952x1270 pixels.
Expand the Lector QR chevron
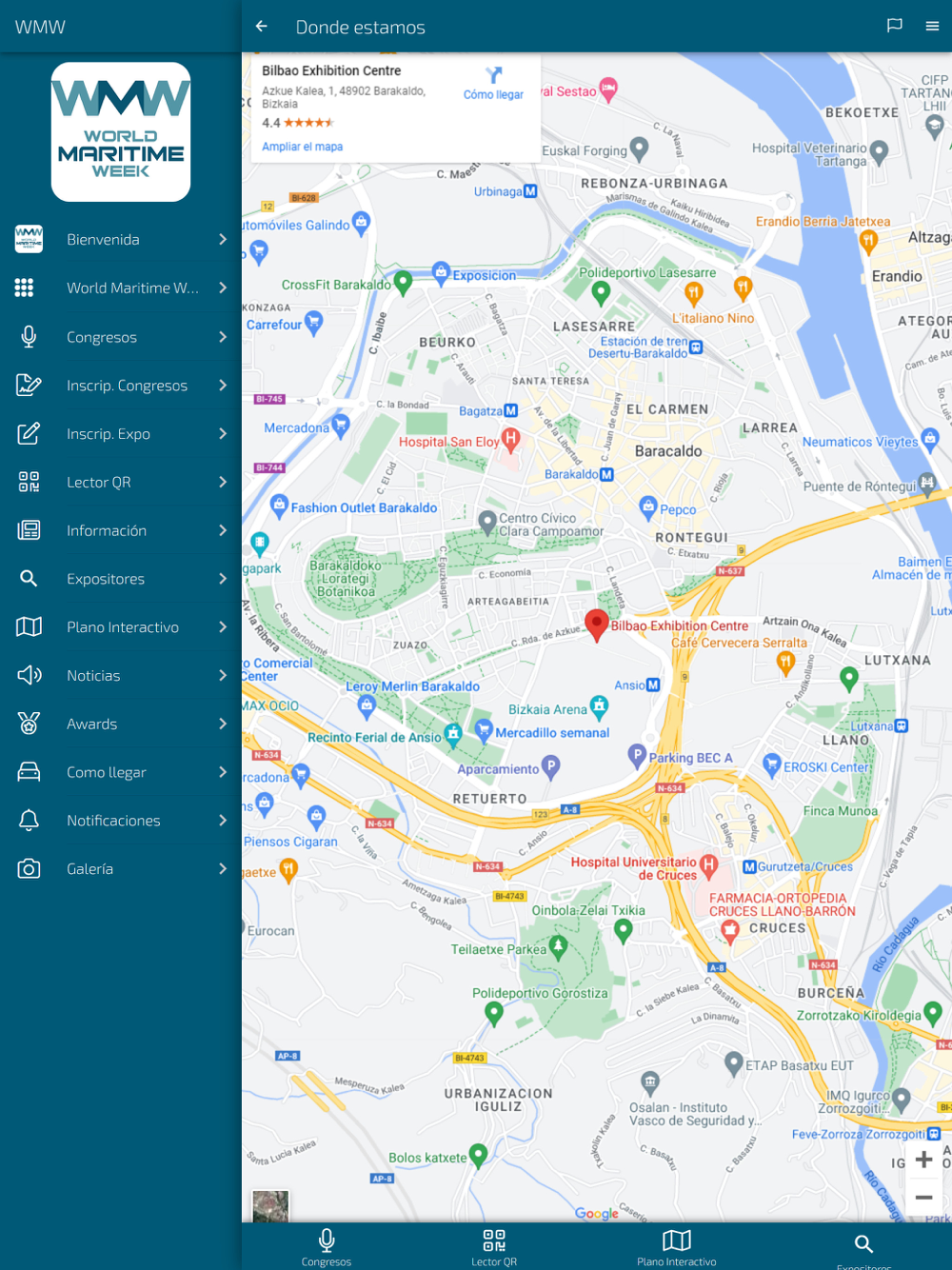pyautogui.click(x=223, y=482)
